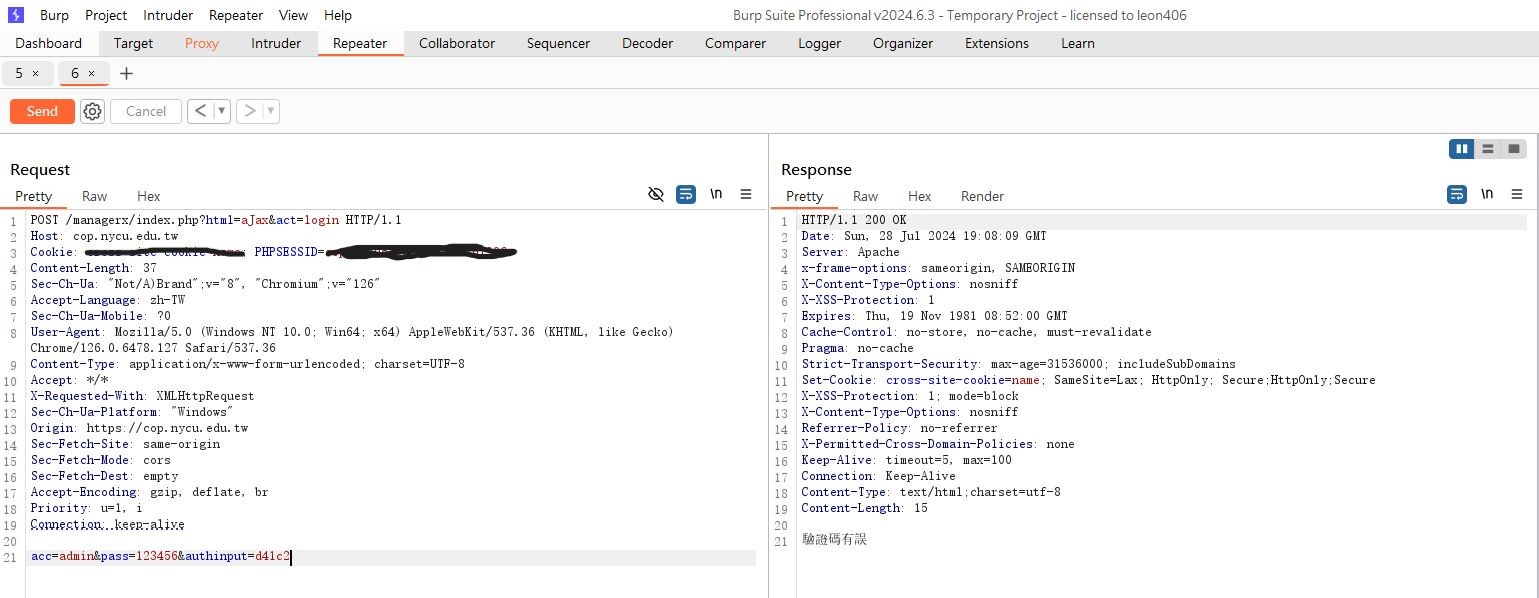Image resolution: width=1539 pixels, height=598 pixels.
Task: Toggle response line wrap icon
Action: tap(1457, 194)
